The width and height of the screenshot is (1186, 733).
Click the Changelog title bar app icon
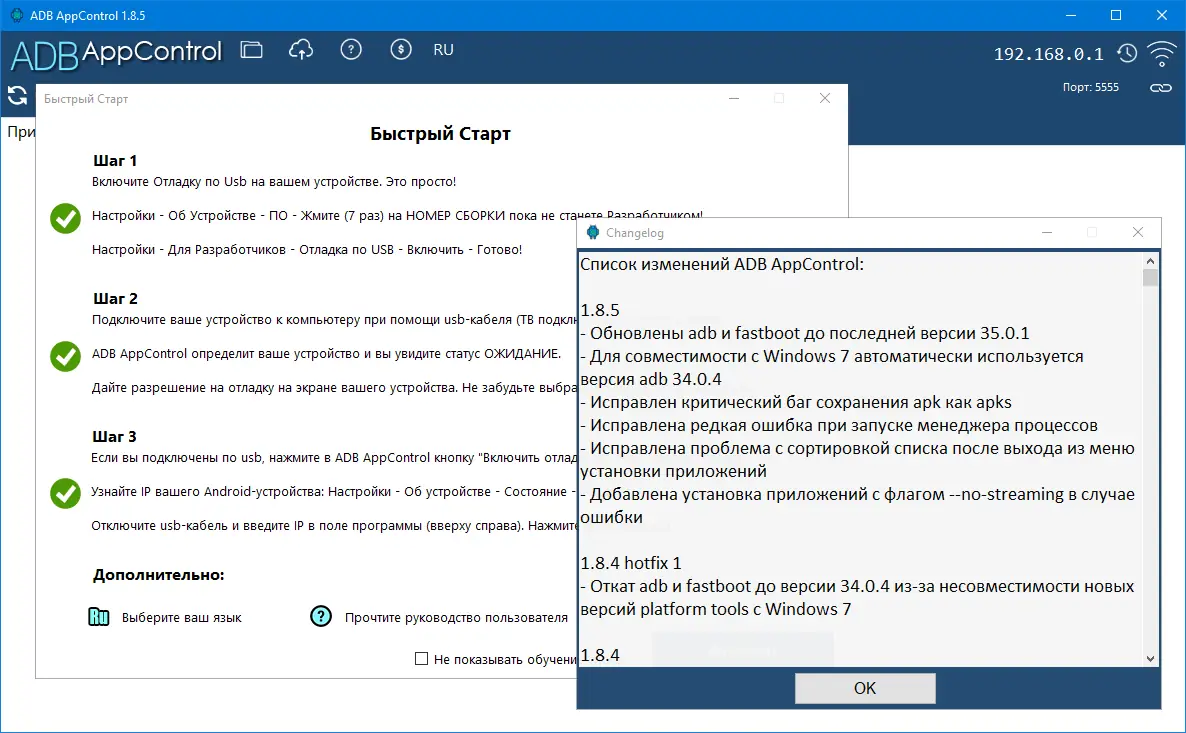[x=593, y=232]
